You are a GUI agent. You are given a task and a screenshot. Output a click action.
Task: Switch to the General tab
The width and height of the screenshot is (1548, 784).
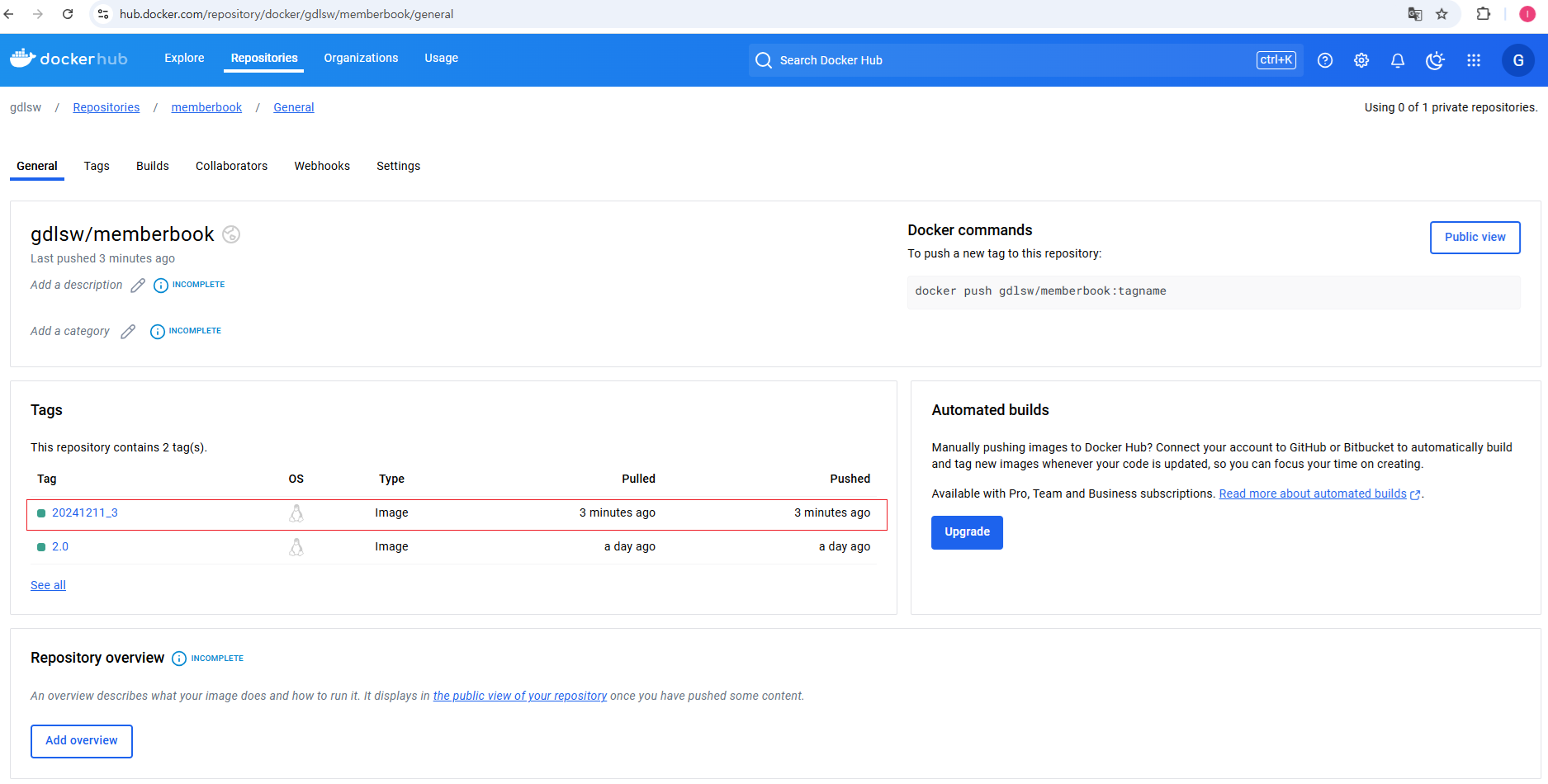tap(37, 166)
